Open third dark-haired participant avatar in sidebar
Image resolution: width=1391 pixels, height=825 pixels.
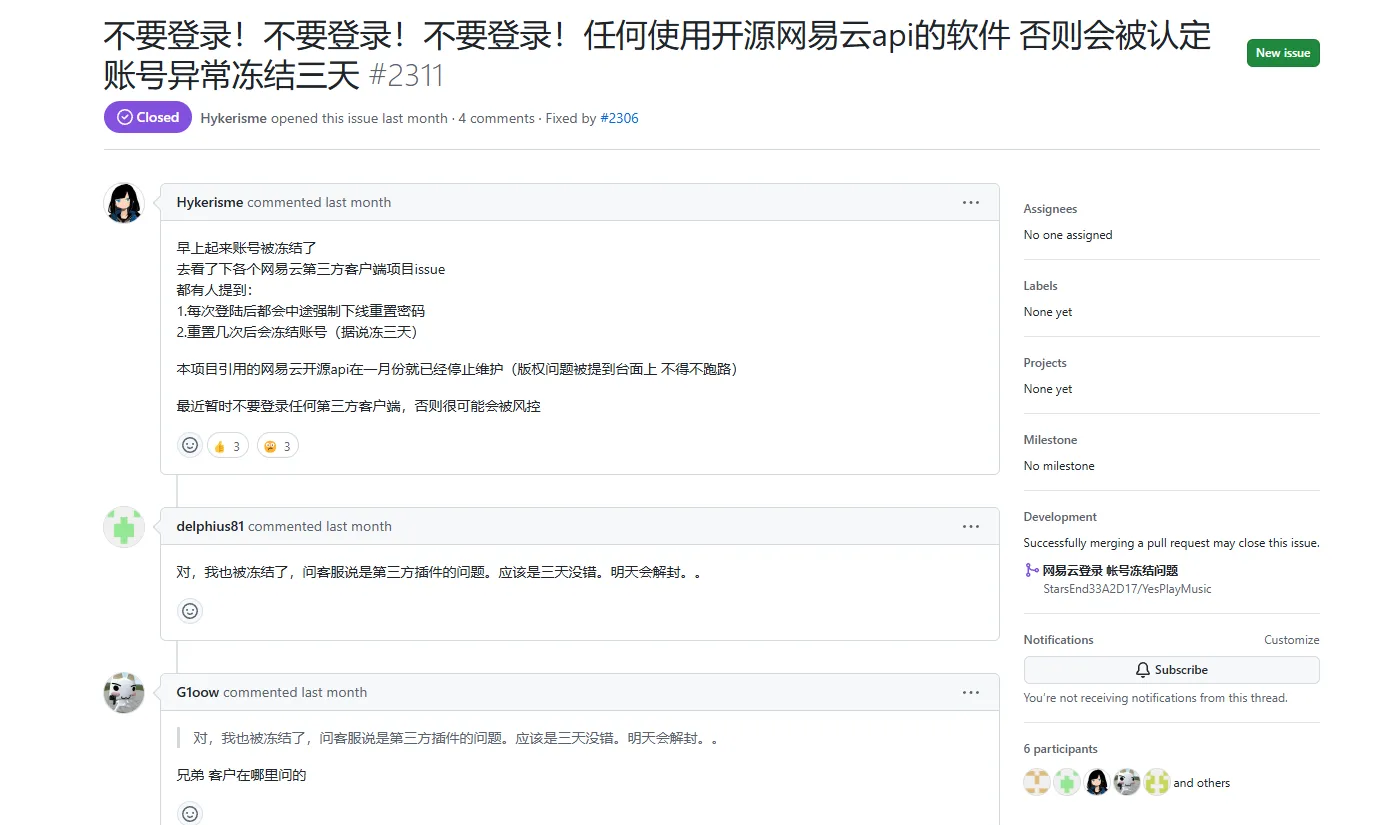coord(1097,782)
